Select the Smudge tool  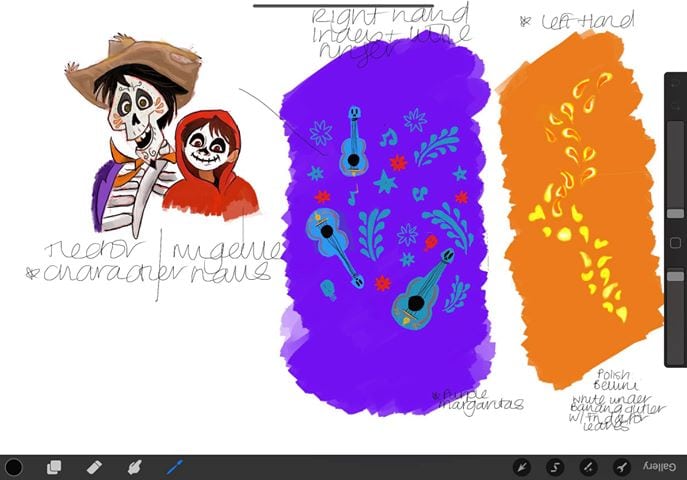(135, 467)
